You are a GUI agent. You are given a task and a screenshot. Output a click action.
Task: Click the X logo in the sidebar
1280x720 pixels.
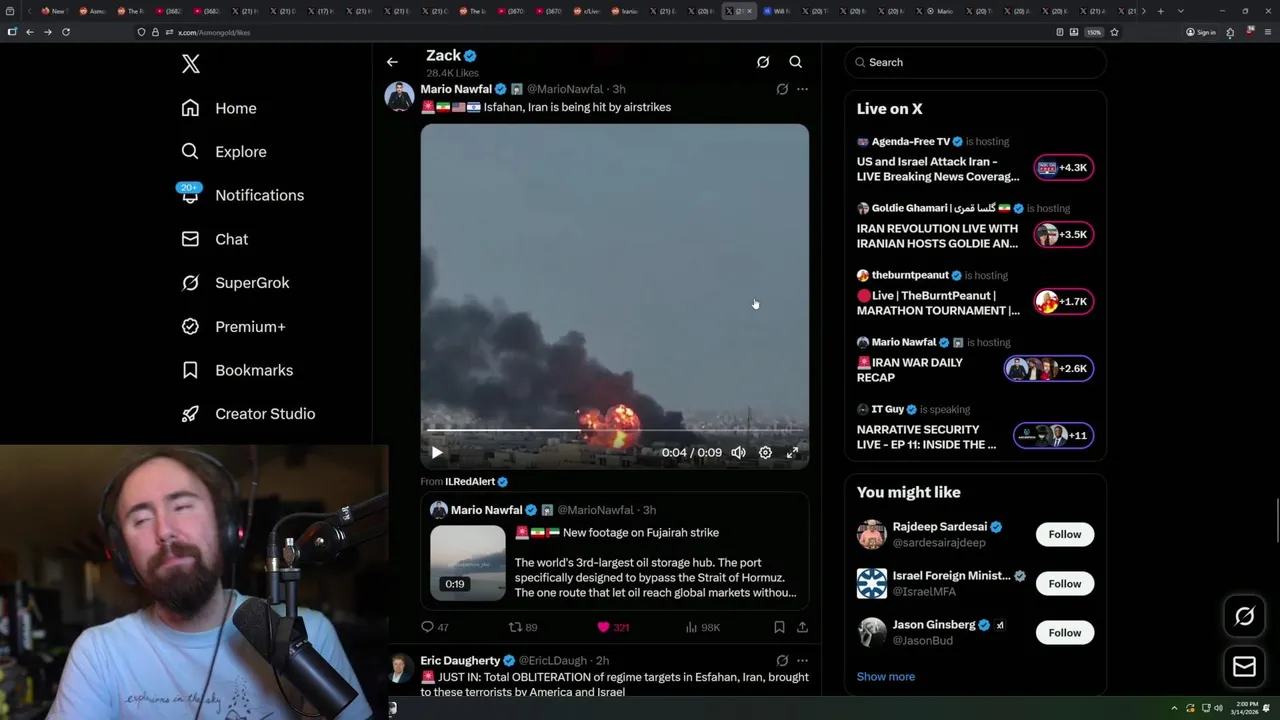tap(191, 64)
